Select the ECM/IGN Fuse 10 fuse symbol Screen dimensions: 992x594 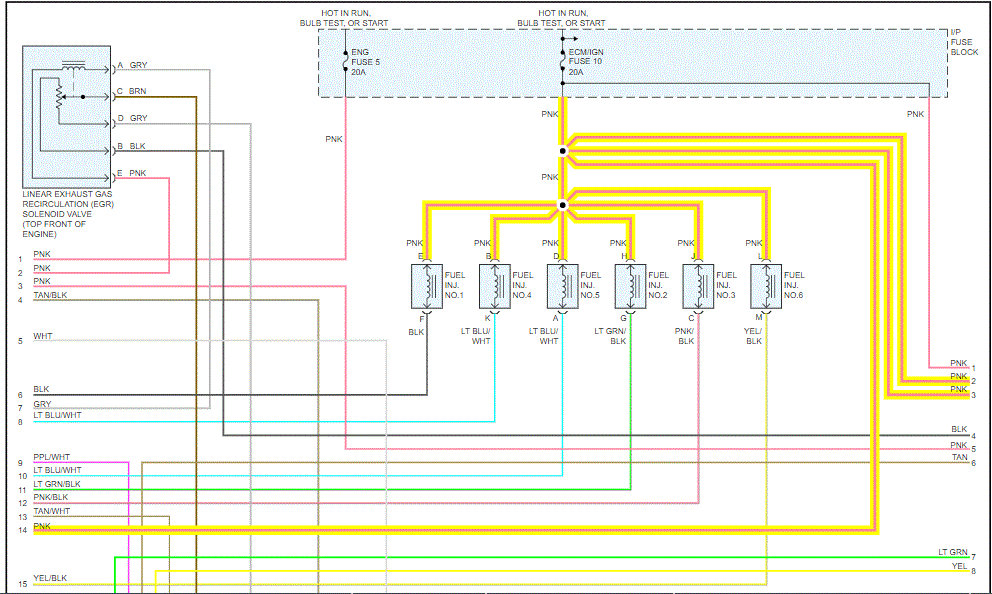tap(562, 61)
